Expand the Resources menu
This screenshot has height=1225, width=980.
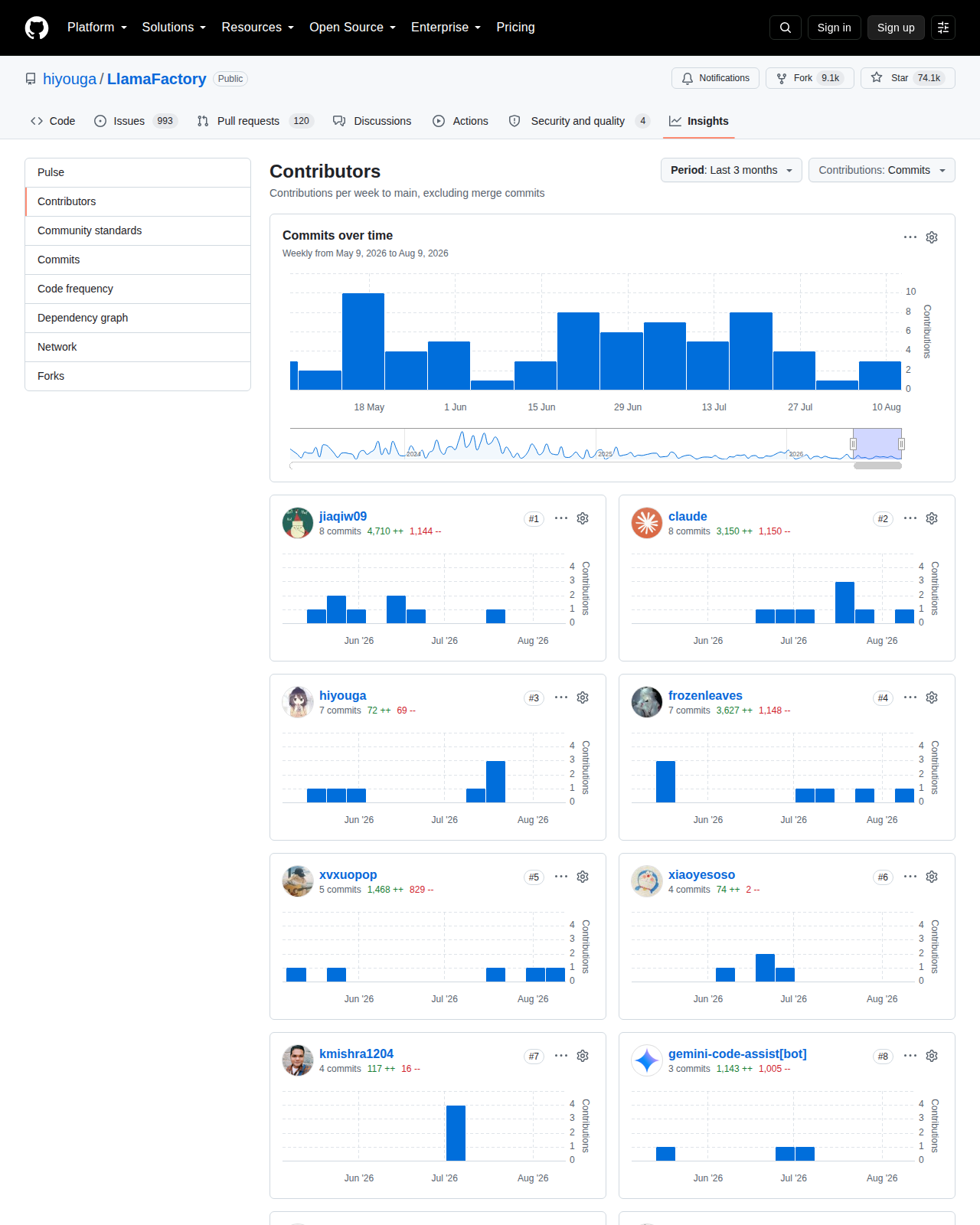coord(257,28)
